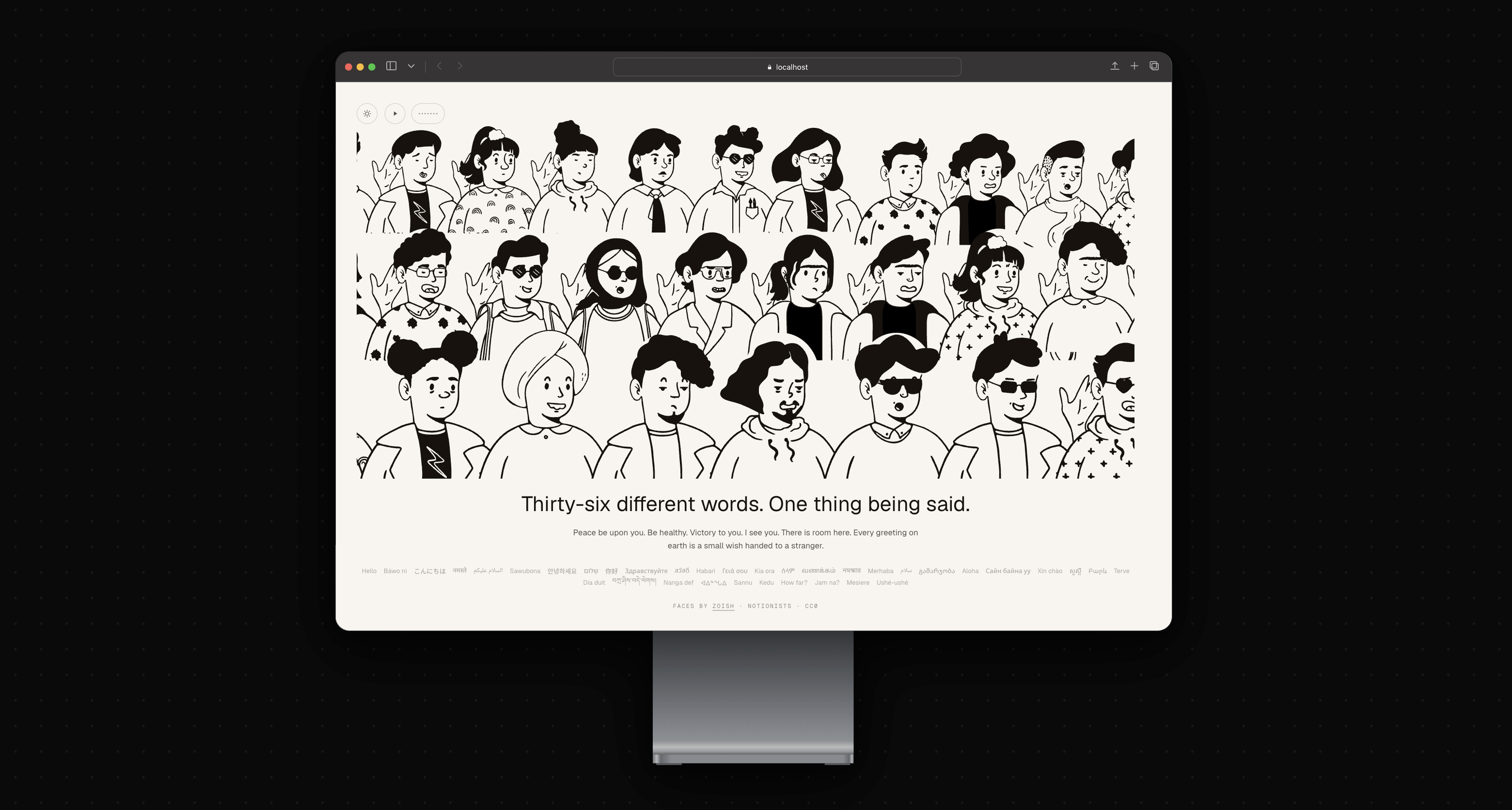Click the greeting 'Jam na?'
Viewport: 1512px width, 810px height.
tap(826, 583)
